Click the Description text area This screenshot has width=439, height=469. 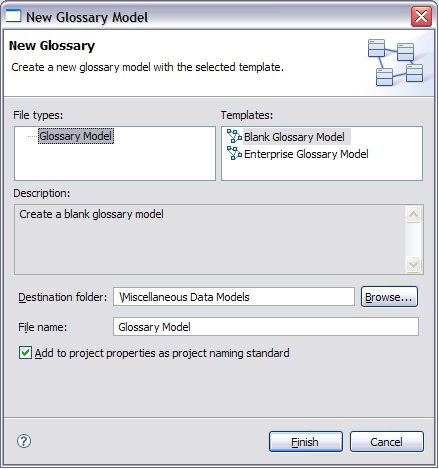pos(210,240)
